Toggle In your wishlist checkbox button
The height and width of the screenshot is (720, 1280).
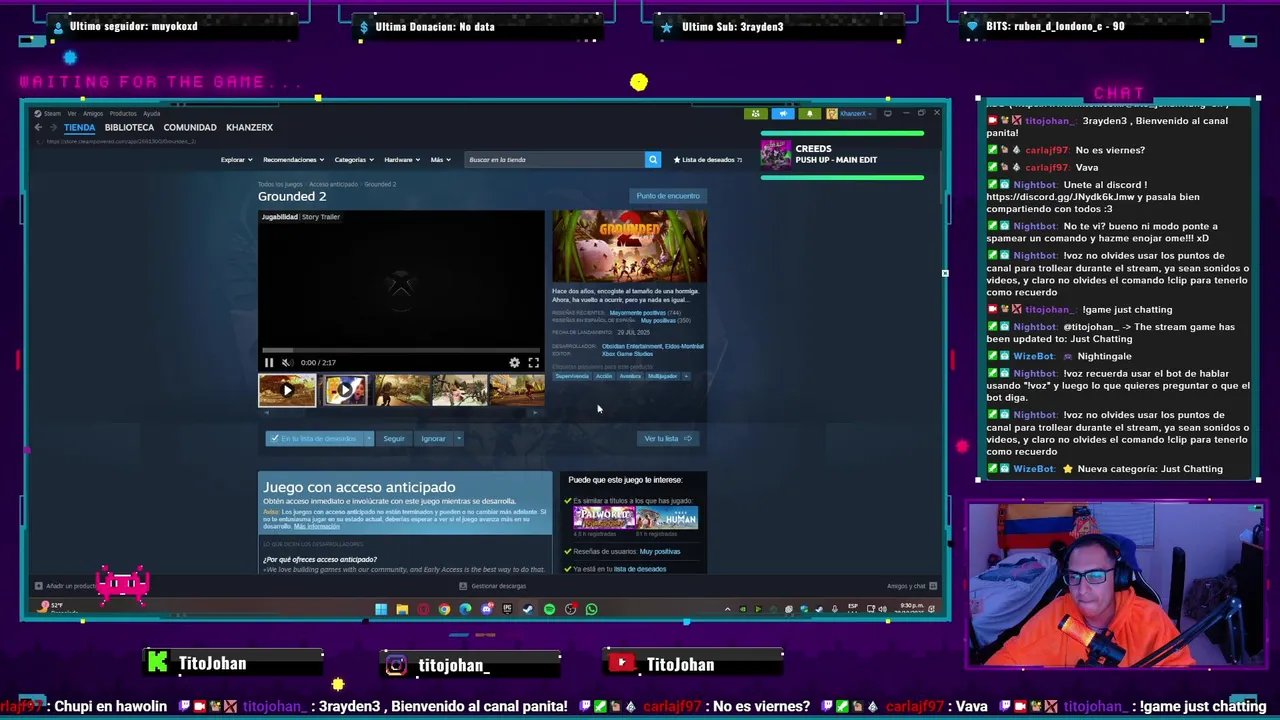[315, 438]
